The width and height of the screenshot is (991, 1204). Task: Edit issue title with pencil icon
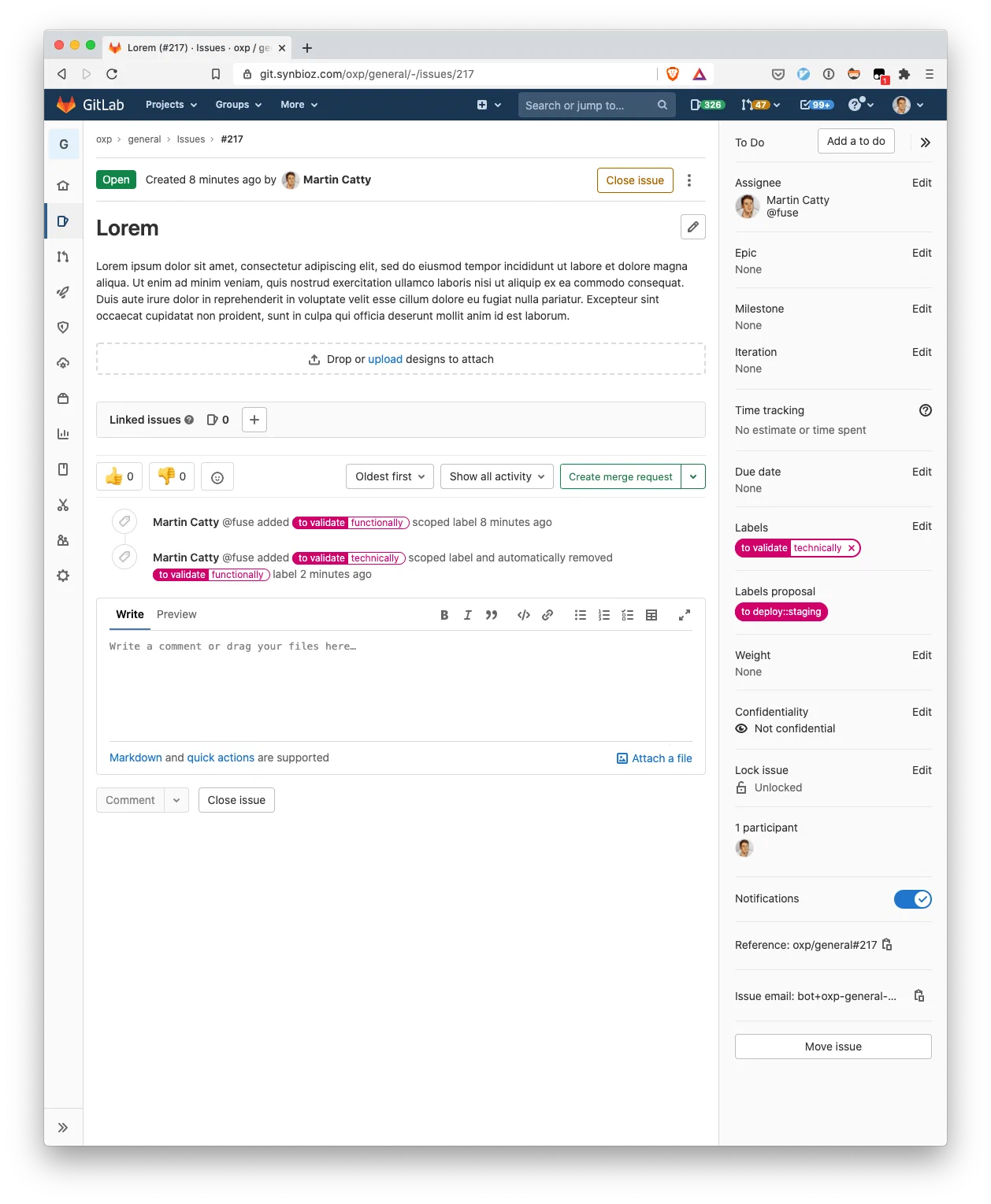pos(692,227)
